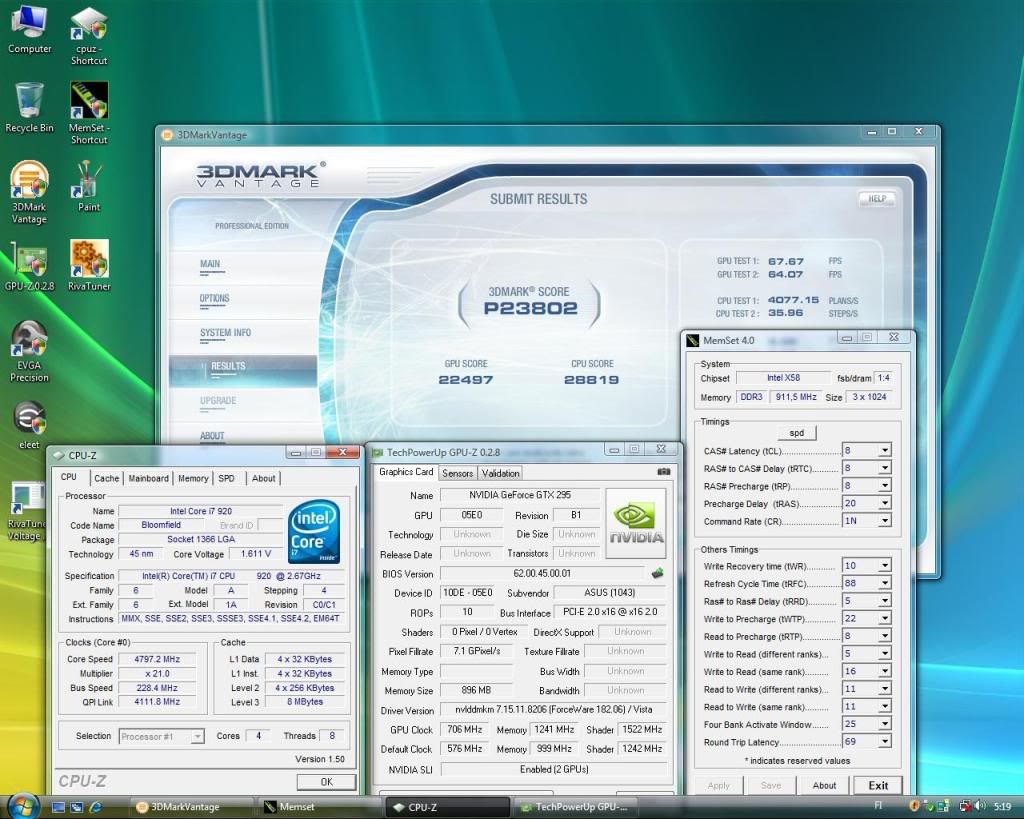Image resolution: width=1024 pixels, height=819 pixels.
Task: Open the Refresh Cycle Time (tRFC) dropdown
Action: coord(884,583)
